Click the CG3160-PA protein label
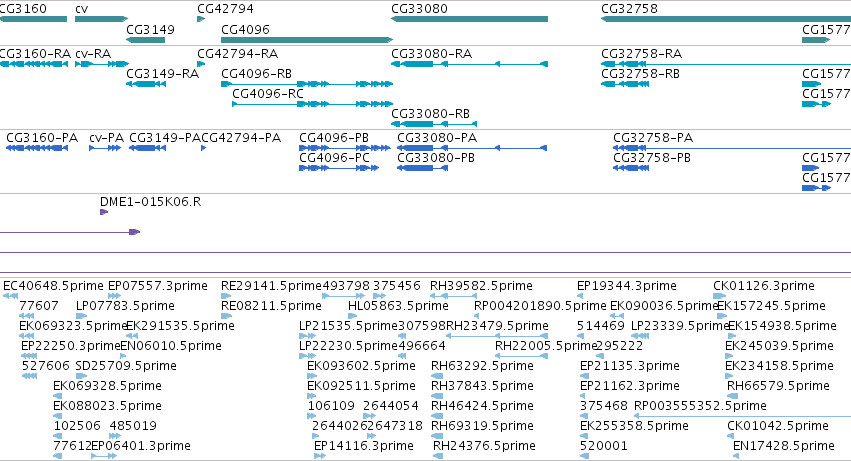The image size is (851, 461). point(42,138)
